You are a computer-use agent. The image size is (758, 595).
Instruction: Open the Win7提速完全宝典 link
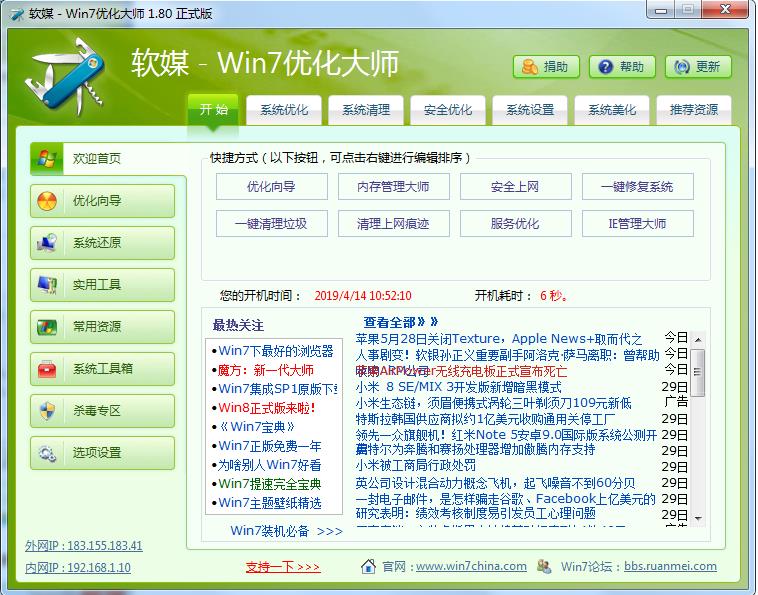pyautogui.click(x=270, y=484)
